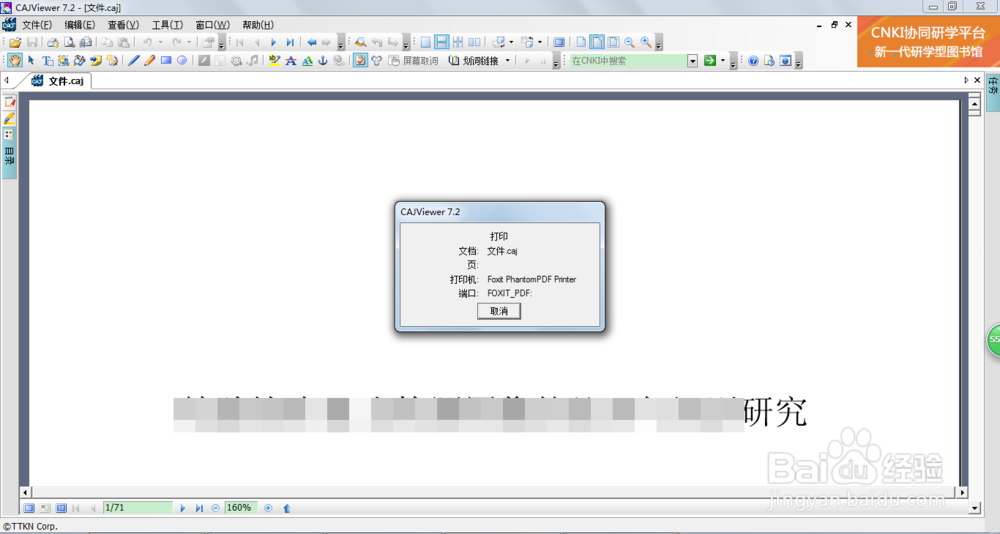Viewport: 1000px width, 534px height.
Task: Click the Print icon in the top toolbar
Action: coord(53,42)
